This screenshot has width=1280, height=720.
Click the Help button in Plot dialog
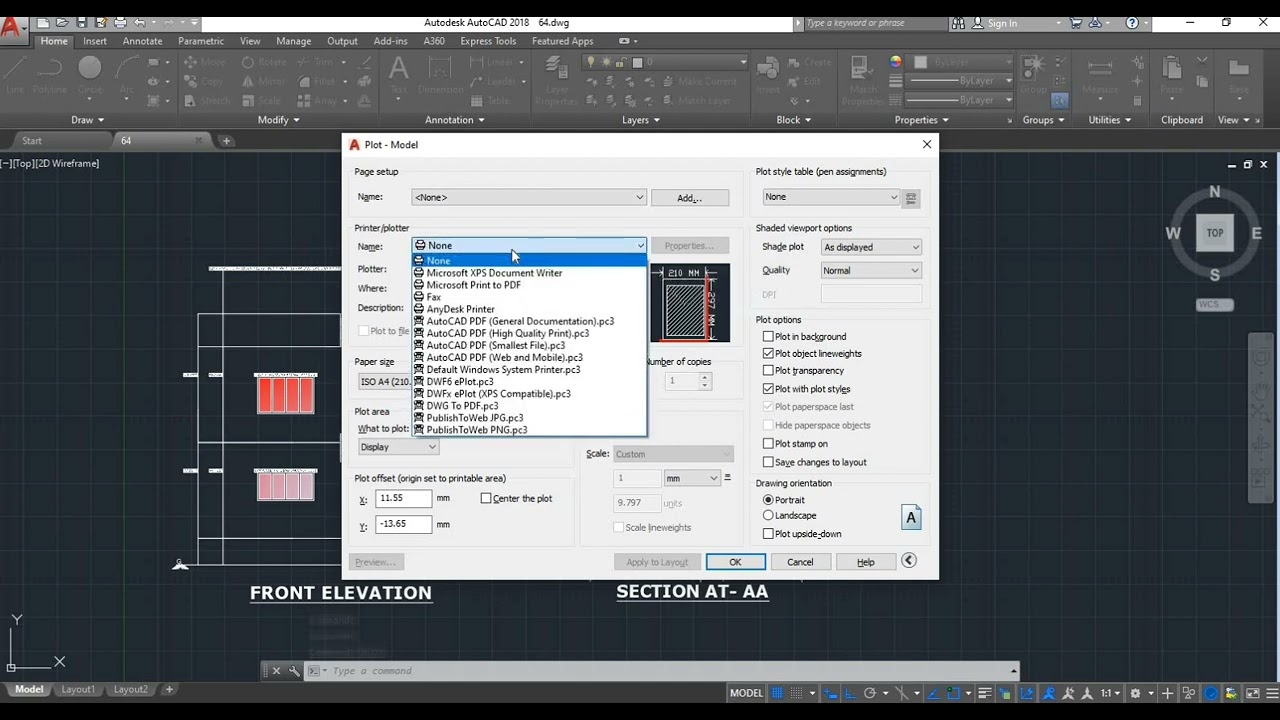[866, 562]
